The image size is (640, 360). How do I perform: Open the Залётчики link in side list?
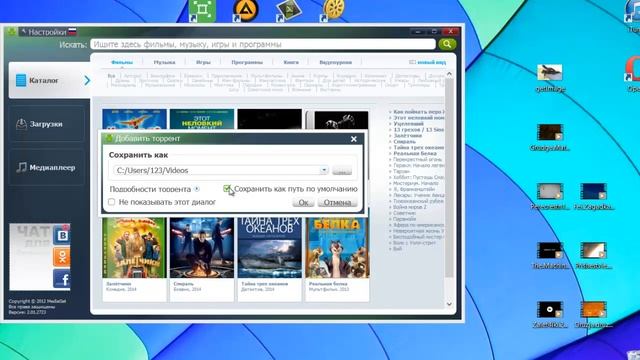point(407,136)
